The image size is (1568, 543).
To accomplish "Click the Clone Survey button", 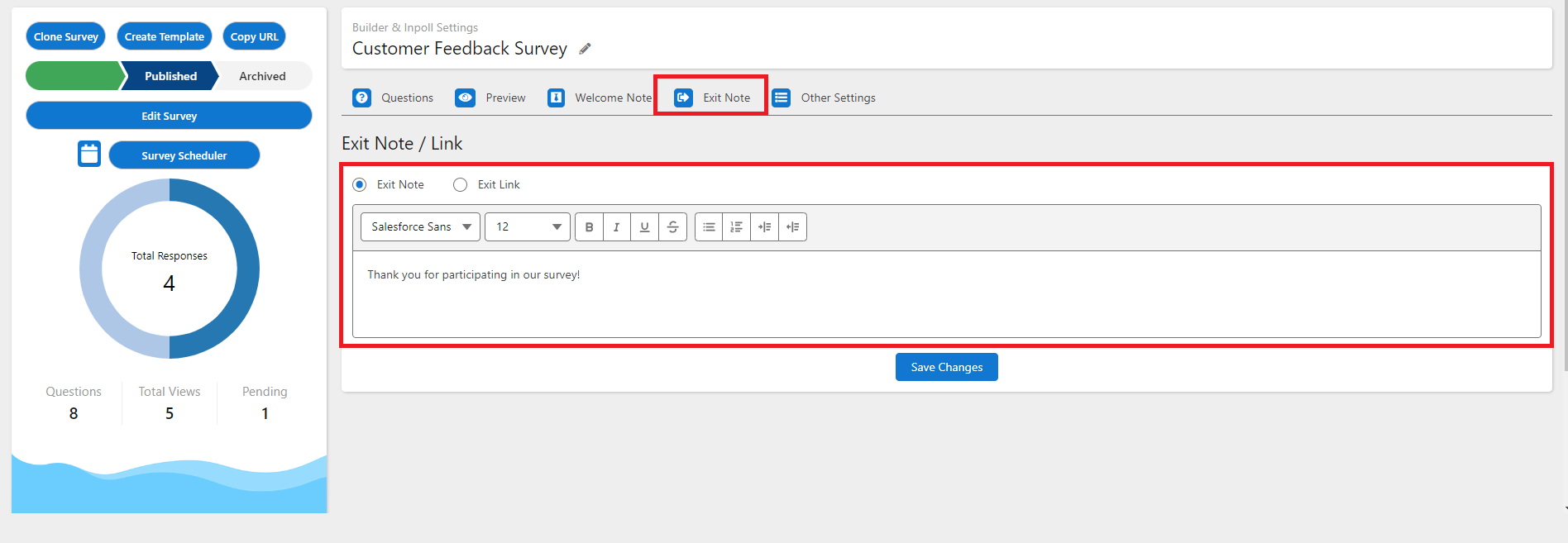I will [x=66, y=36].
